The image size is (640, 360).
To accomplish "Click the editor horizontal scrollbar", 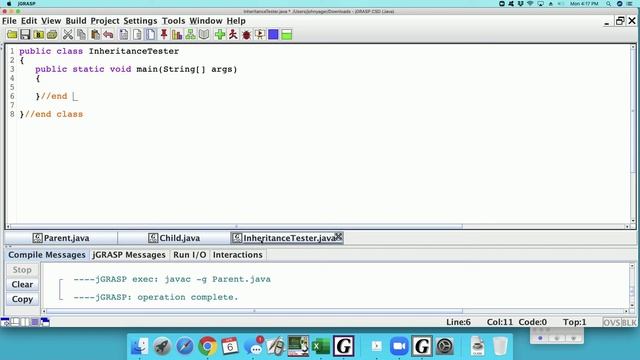I will 236,226.
